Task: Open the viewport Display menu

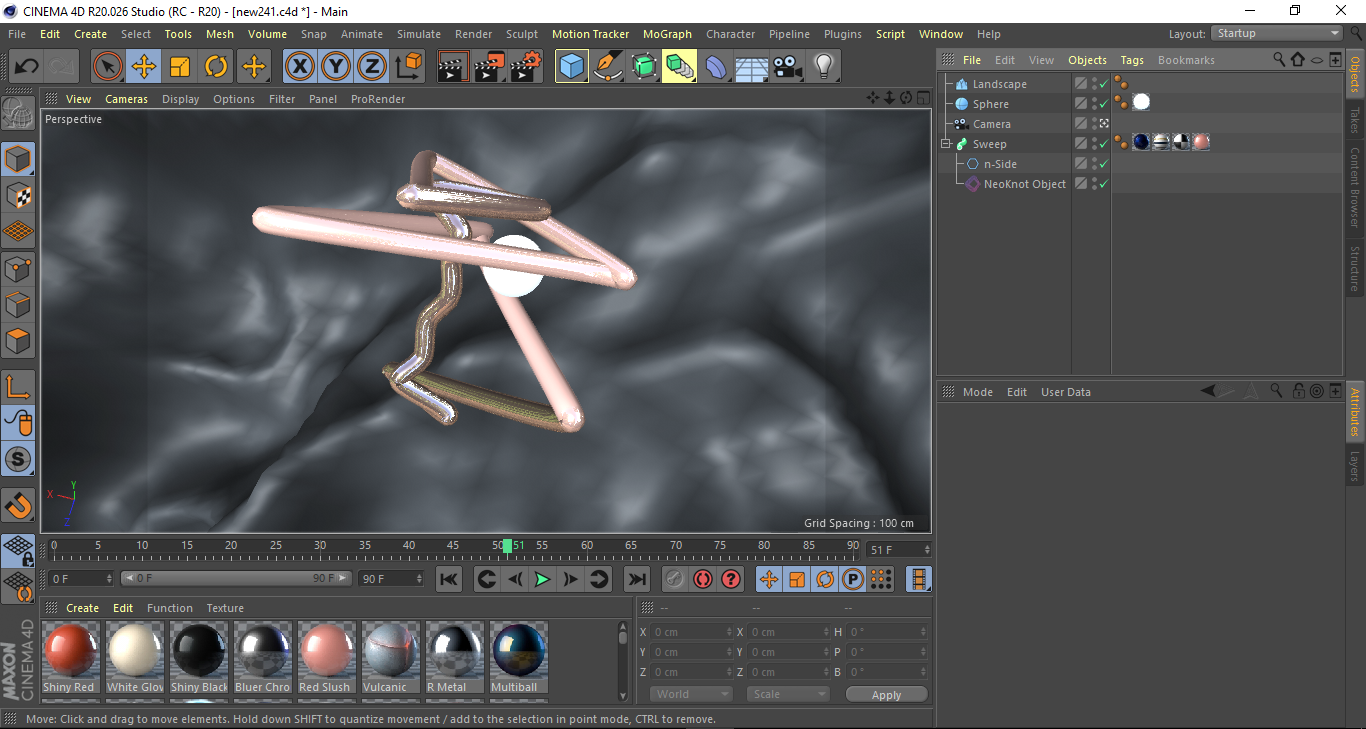Action: [x=181, y=99]
